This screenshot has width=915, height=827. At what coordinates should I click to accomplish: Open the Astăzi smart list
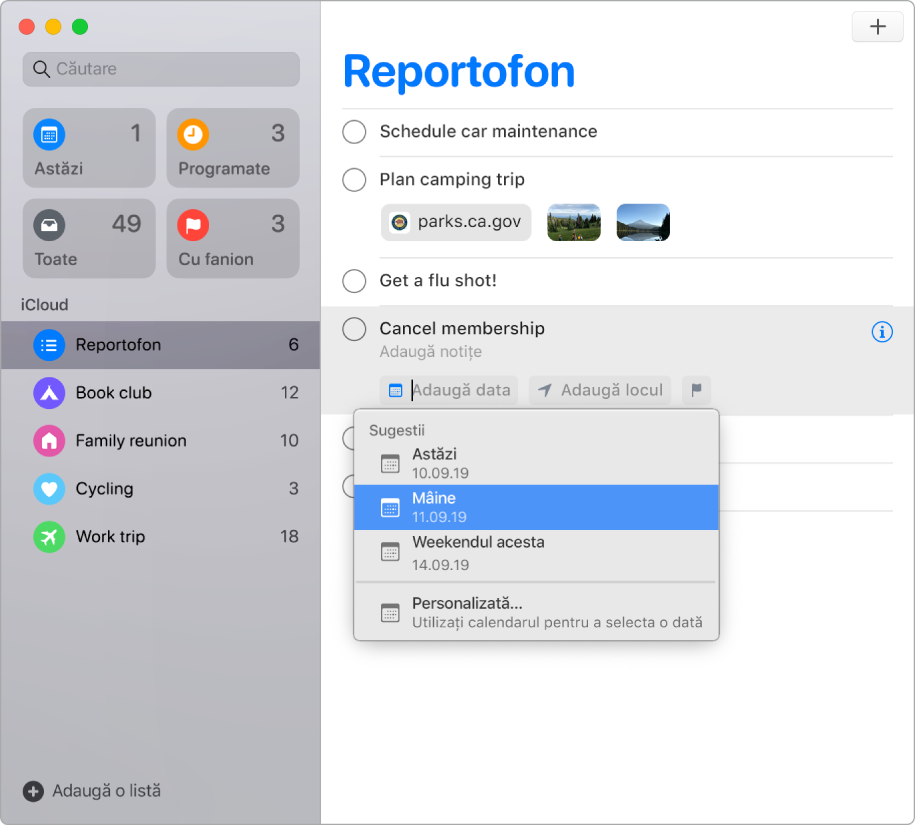coord(89,148)
